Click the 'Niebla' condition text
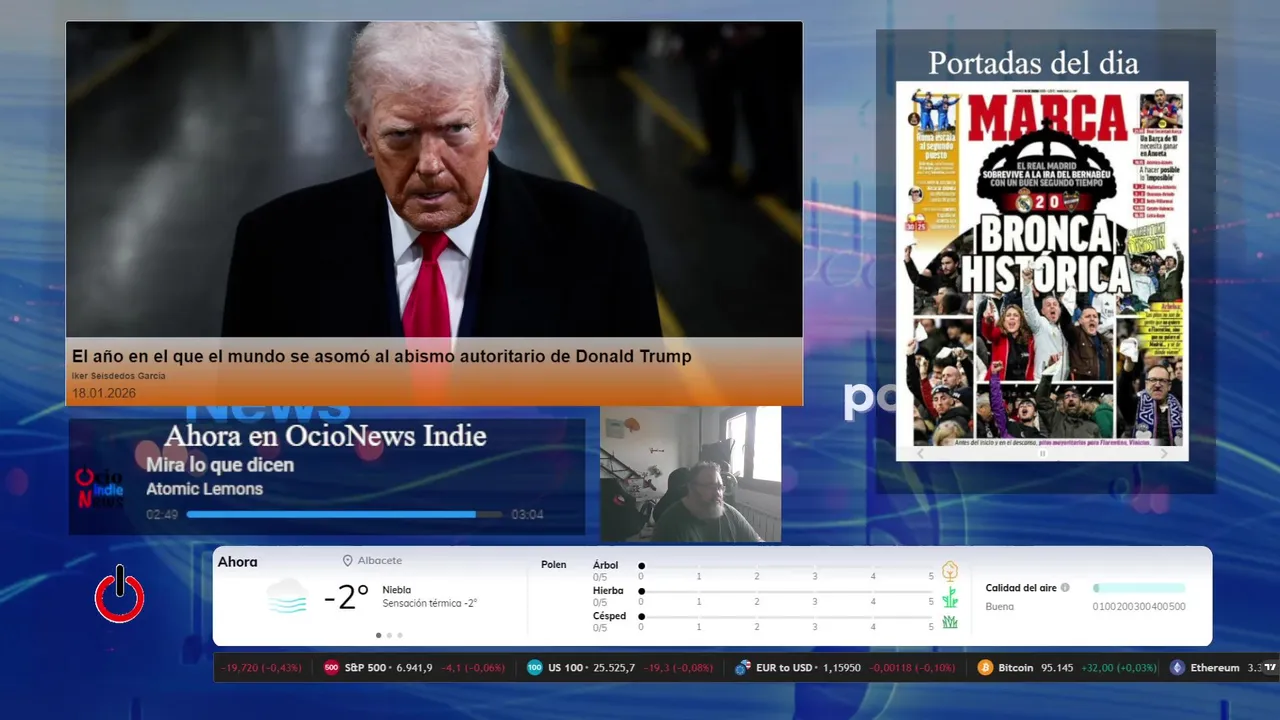The image size is (1280, 720). coord(397,590)
